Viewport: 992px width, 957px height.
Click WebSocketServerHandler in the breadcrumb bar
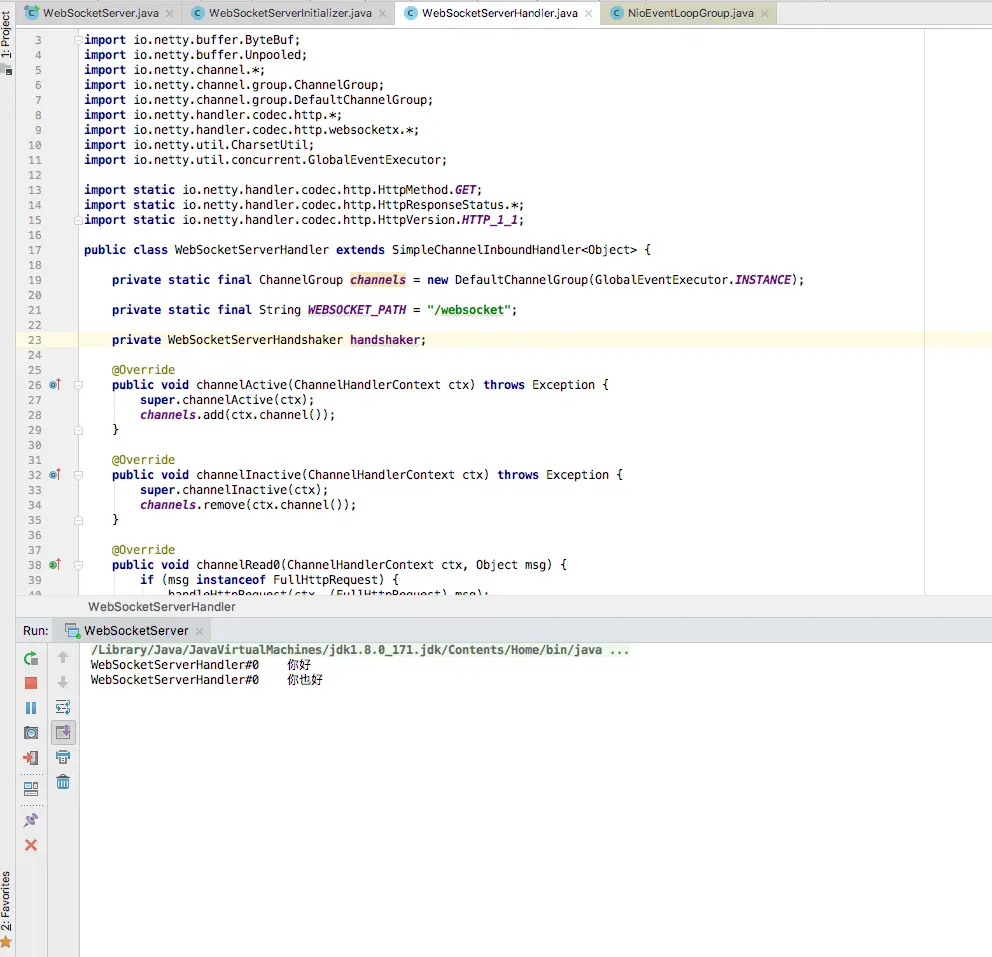click(162, 606)
